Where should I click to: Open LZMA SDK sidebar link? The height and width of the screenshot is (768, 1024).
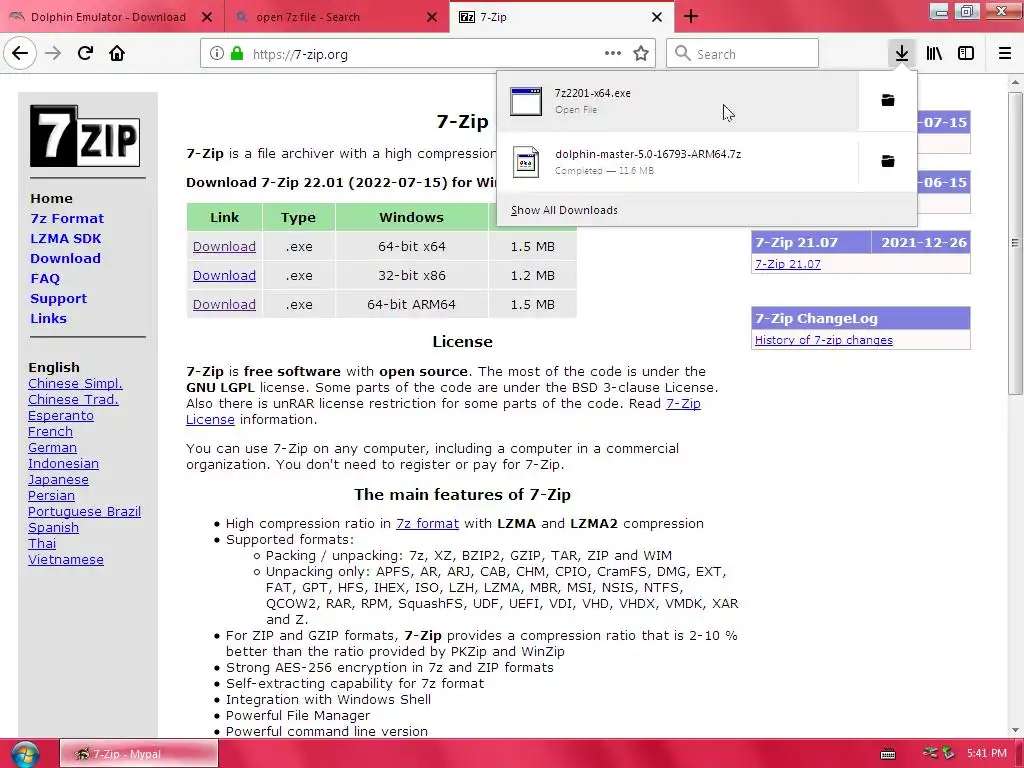point(65,238)
